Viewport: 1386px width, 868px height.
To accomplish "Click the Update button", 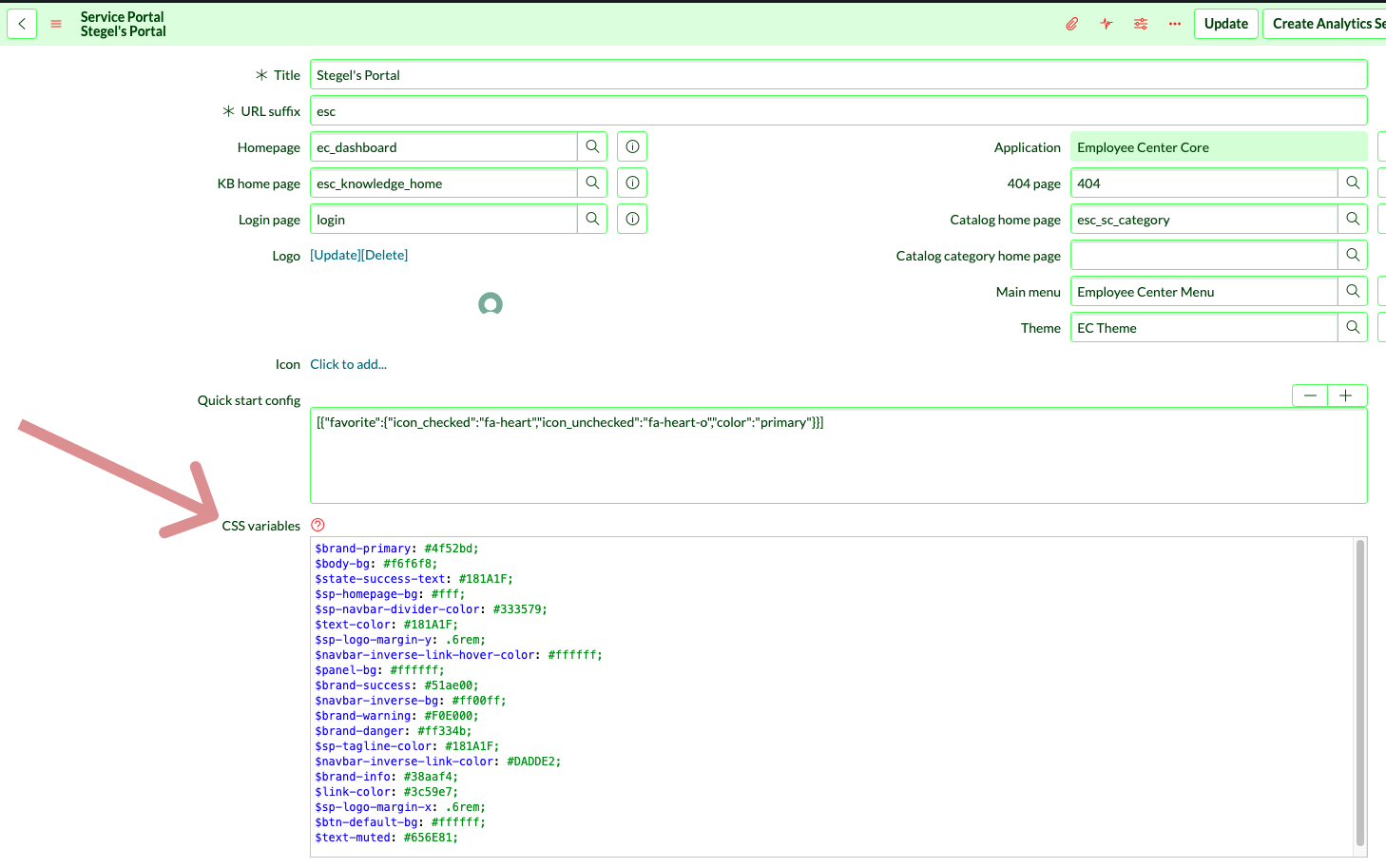I will pyautogui.click(x=1226, y=24).
